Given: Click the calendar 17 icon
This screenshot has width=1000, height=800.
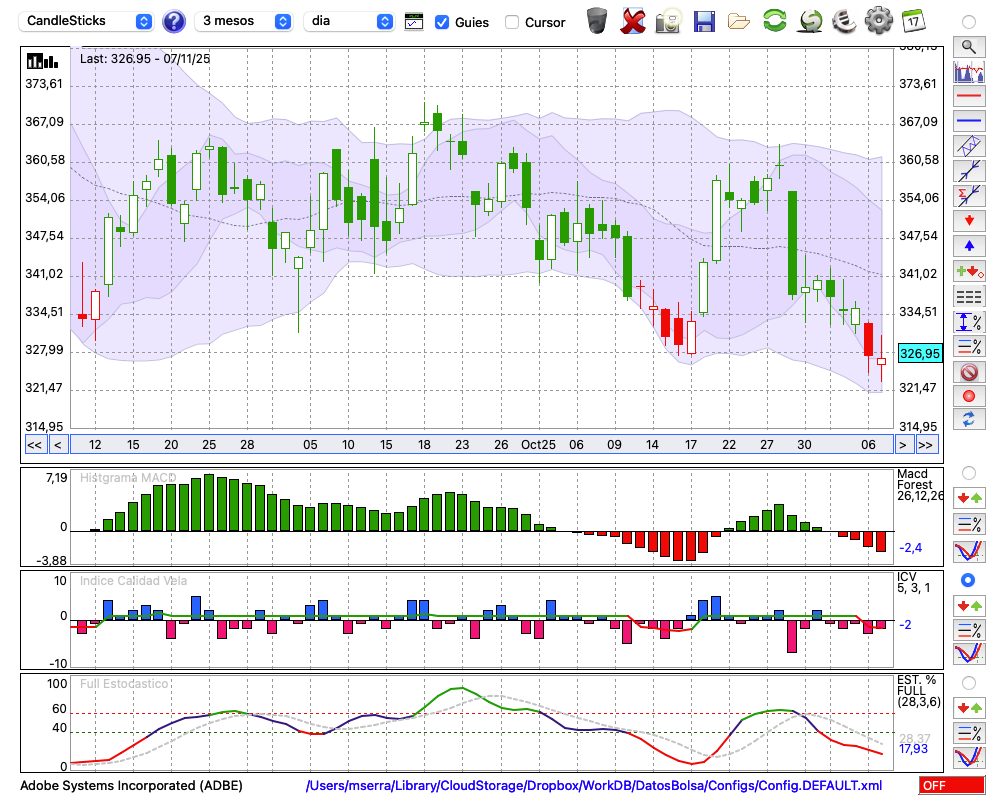Looking at the screenshot, I should pyautogui.click(x=913, y=20).
